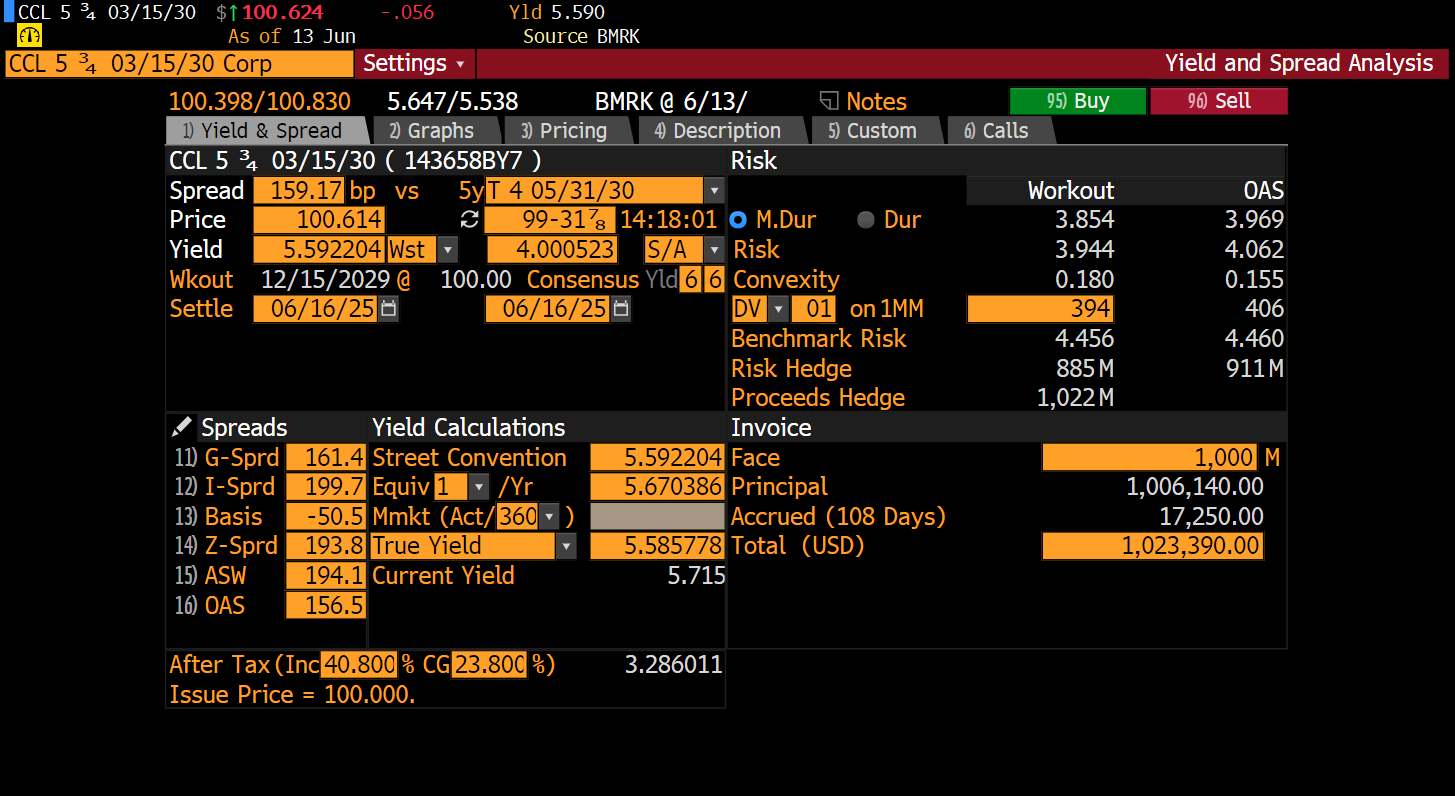
Task: Click the G-Sprd spread link
Action: point(227,458)
